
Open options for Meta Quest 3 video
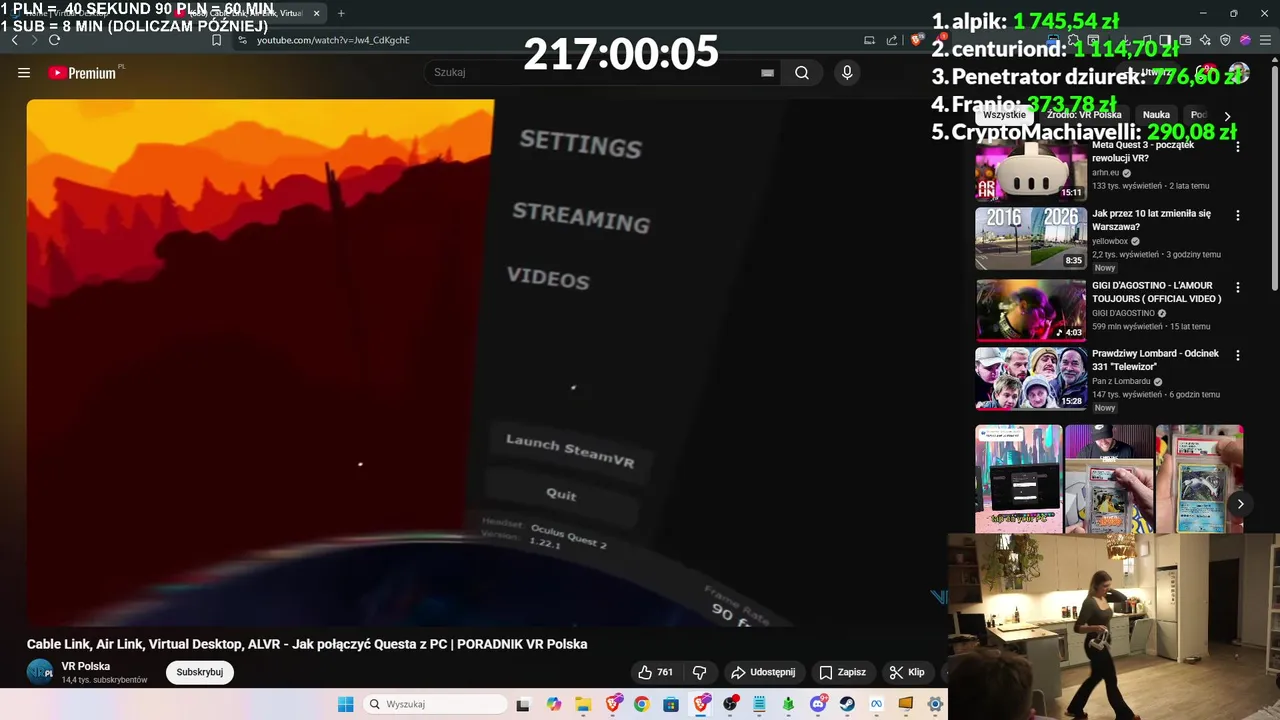(x=1238, y=147)
